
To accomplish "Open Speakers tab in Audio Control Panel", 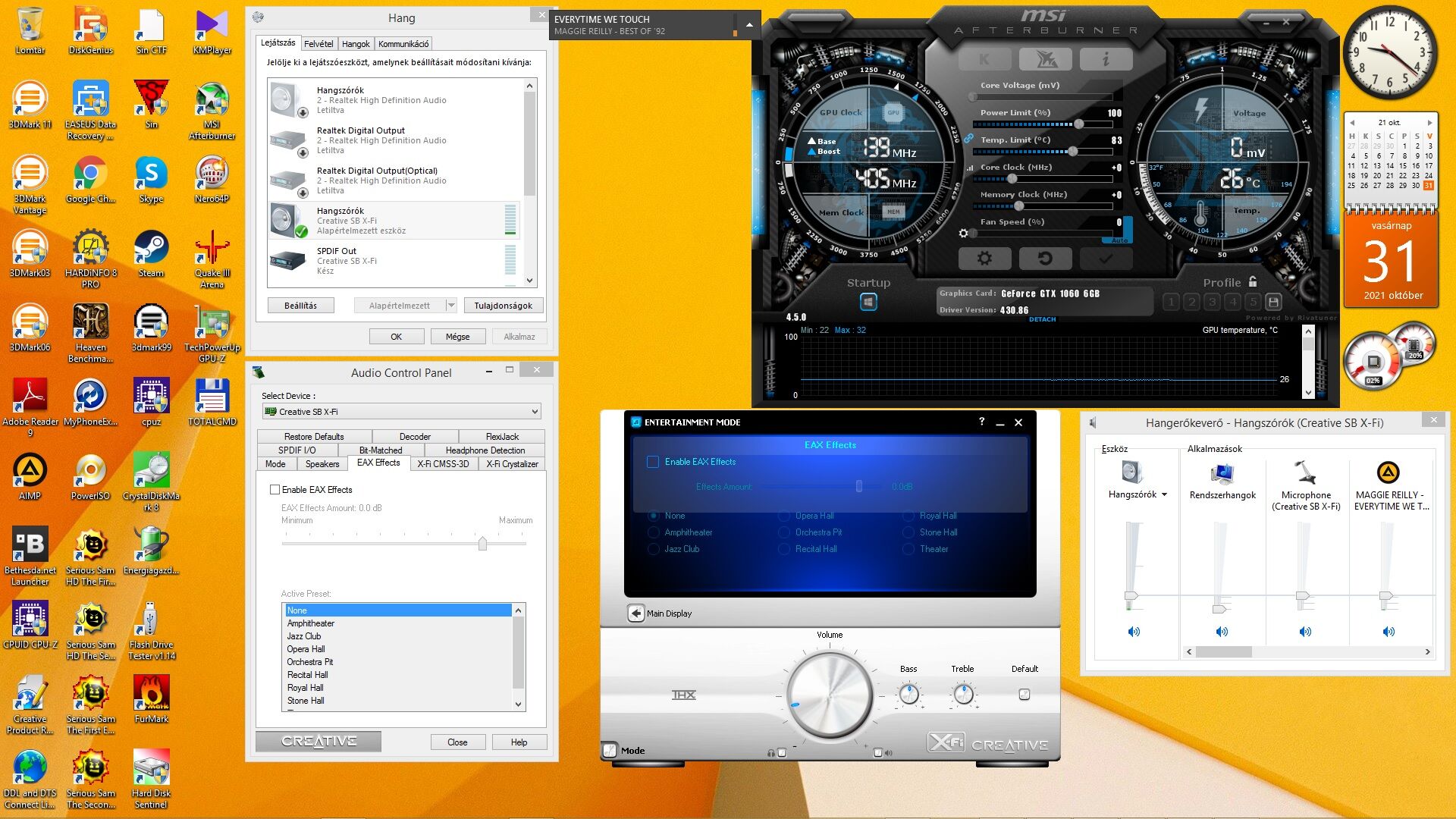I will click(322, 464).
